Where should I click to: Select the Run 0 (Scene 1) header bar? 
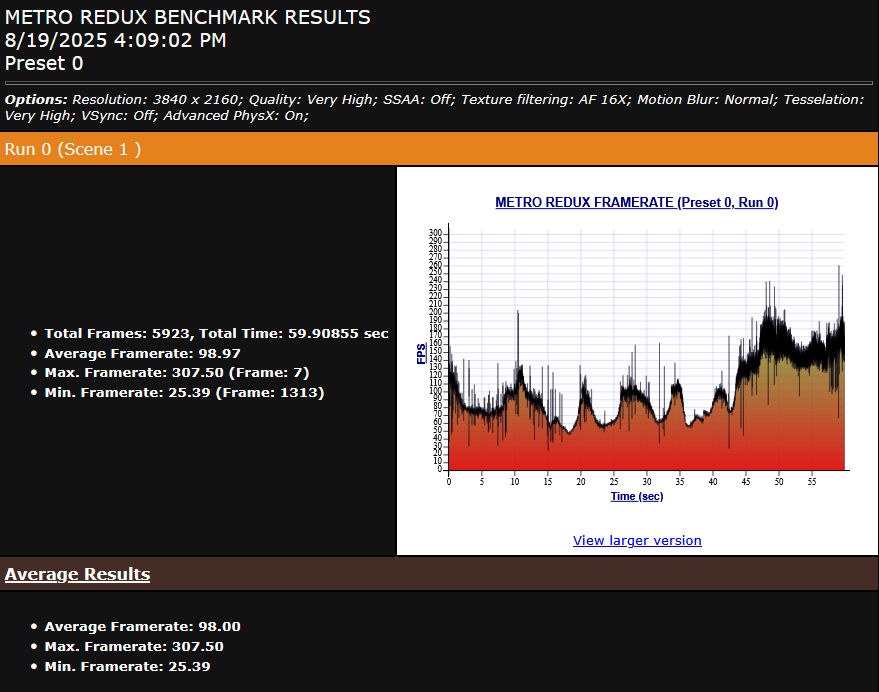[x=439, y=149]
